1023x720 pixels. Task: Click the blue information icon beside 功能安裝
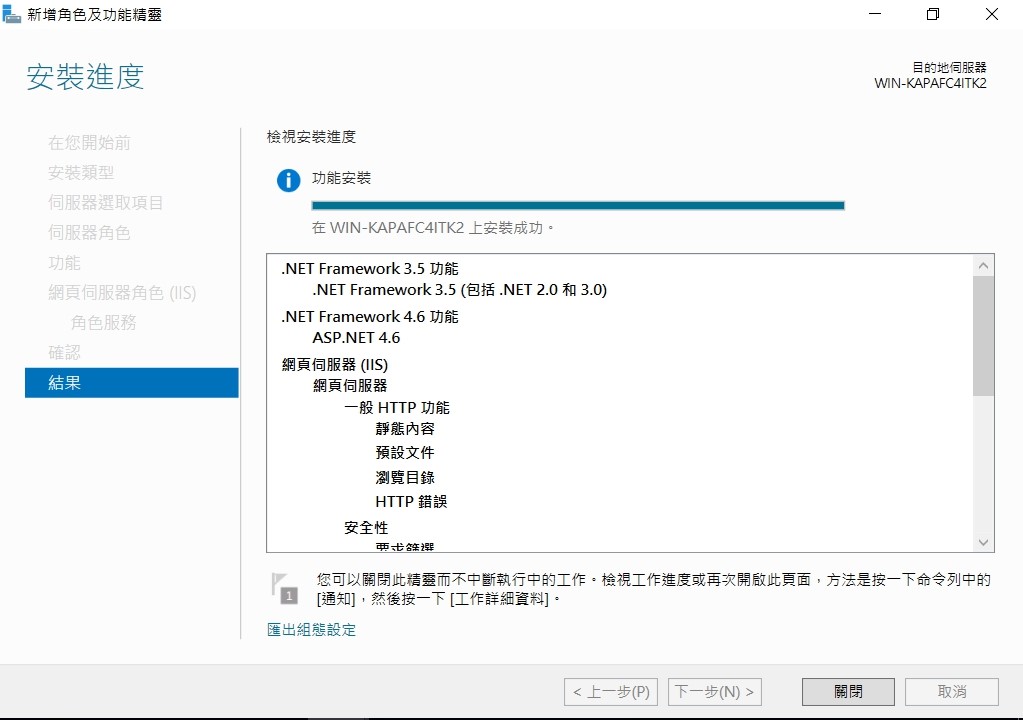point(288,180)
